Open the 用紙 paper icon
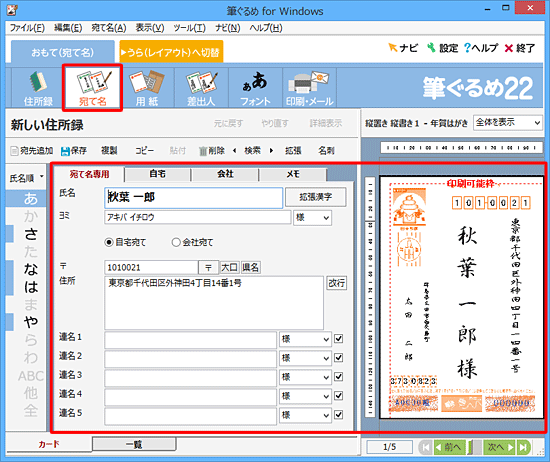Screen dimensions: 550x462 pos(147,88)
